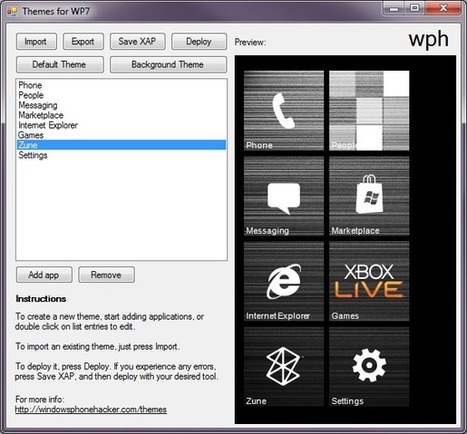Click the Phone tile icon in preview
This screenshot has height=434, width=467.
pyautogui.click(x=284, y=110)
